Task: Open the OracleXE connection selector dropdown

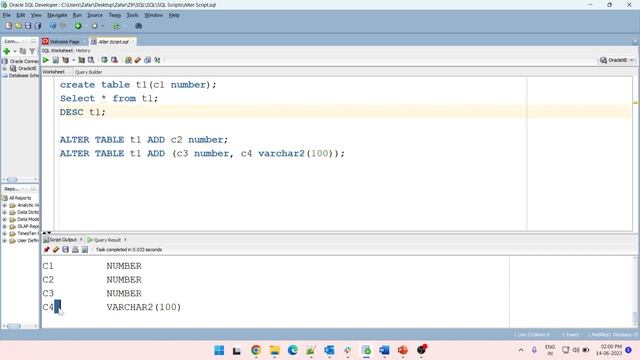Action: tap(617, 60)
